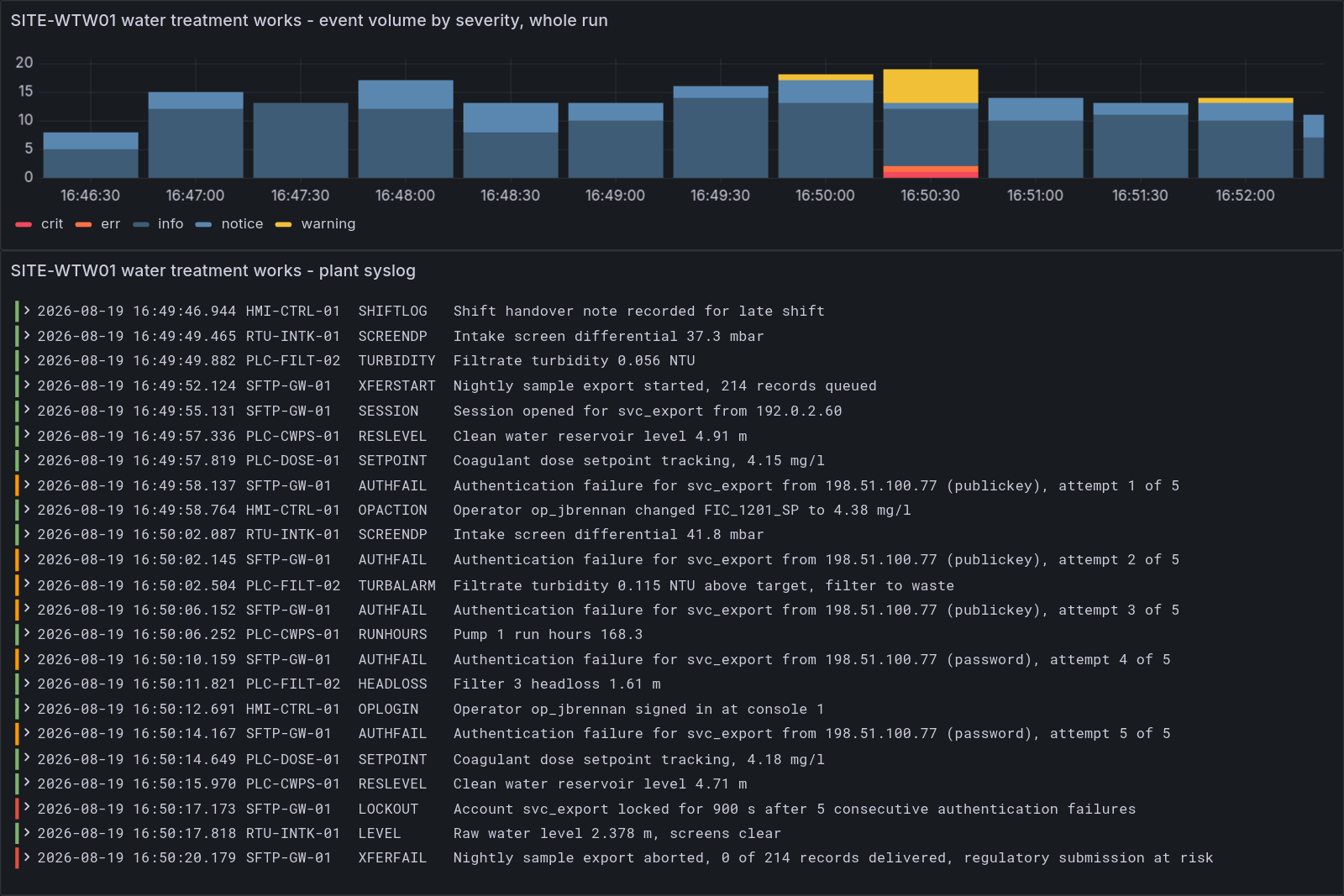Select the yellow warning segment at 16:50:30

pos(931,86)
